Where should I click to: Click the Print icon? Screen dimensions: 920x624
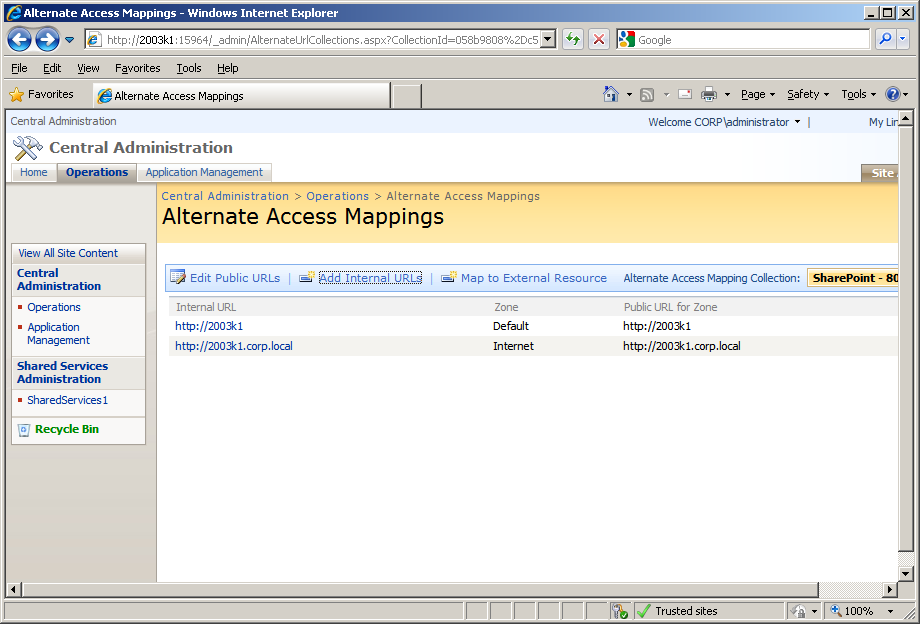(710, 94)
